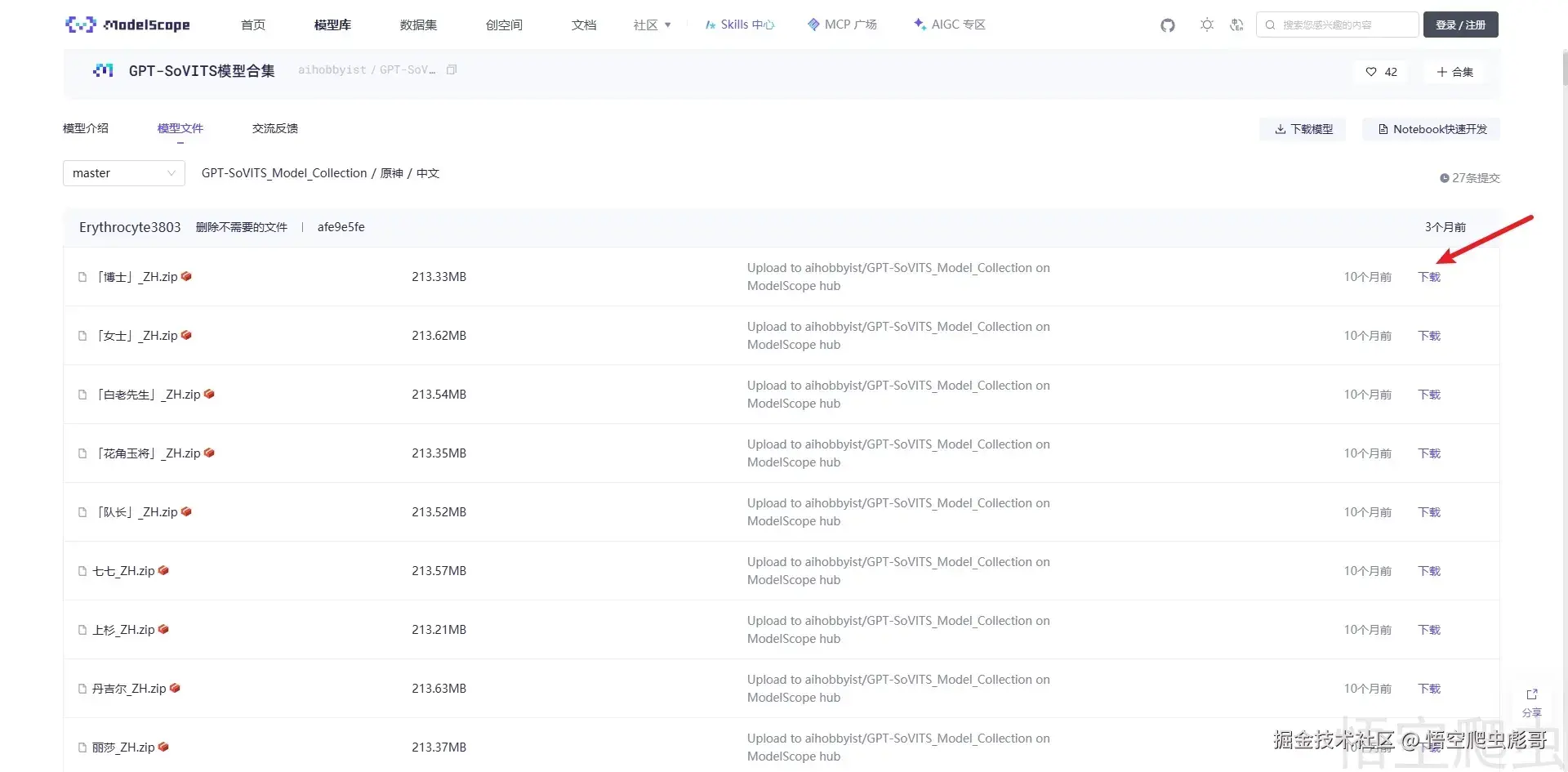Click the LFS cube icon beside 七七_ZH.zip
1568x772 pixels.
click(x=163, y=570)
